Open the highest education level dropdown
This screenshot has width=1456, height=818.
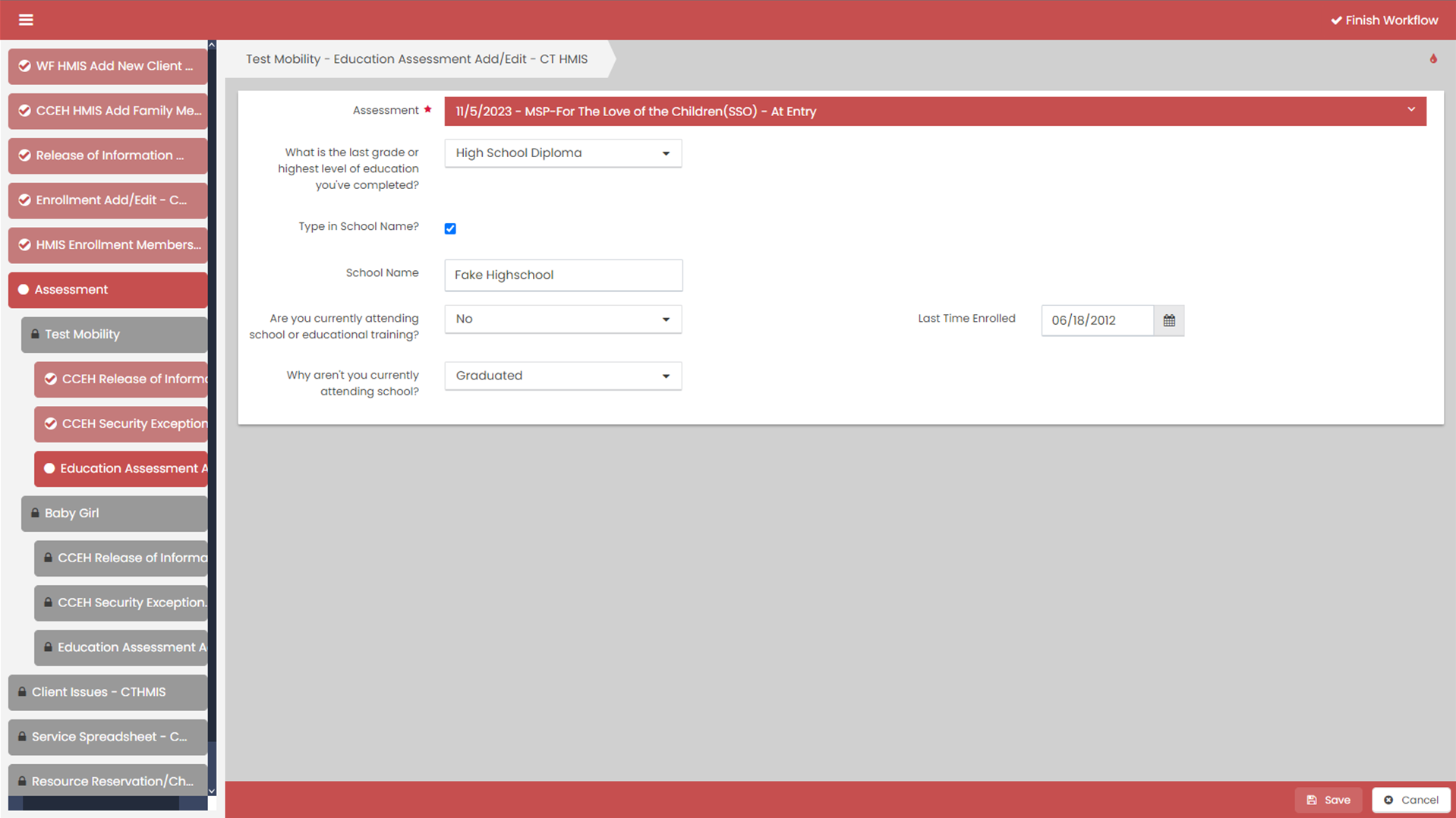click(x=563, y=153)
